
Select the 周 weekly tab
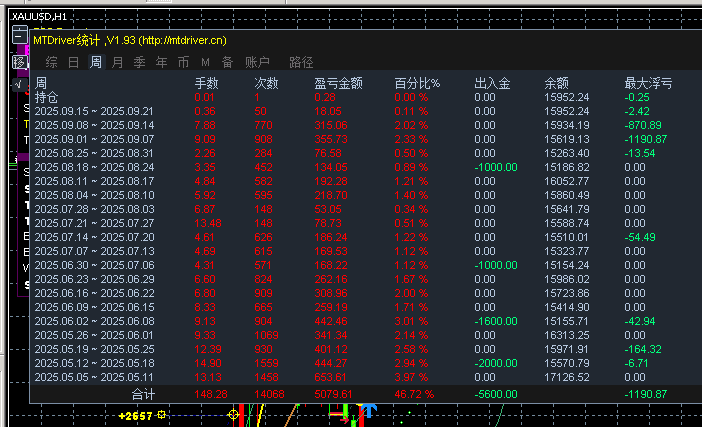click(x=96, y=62)
